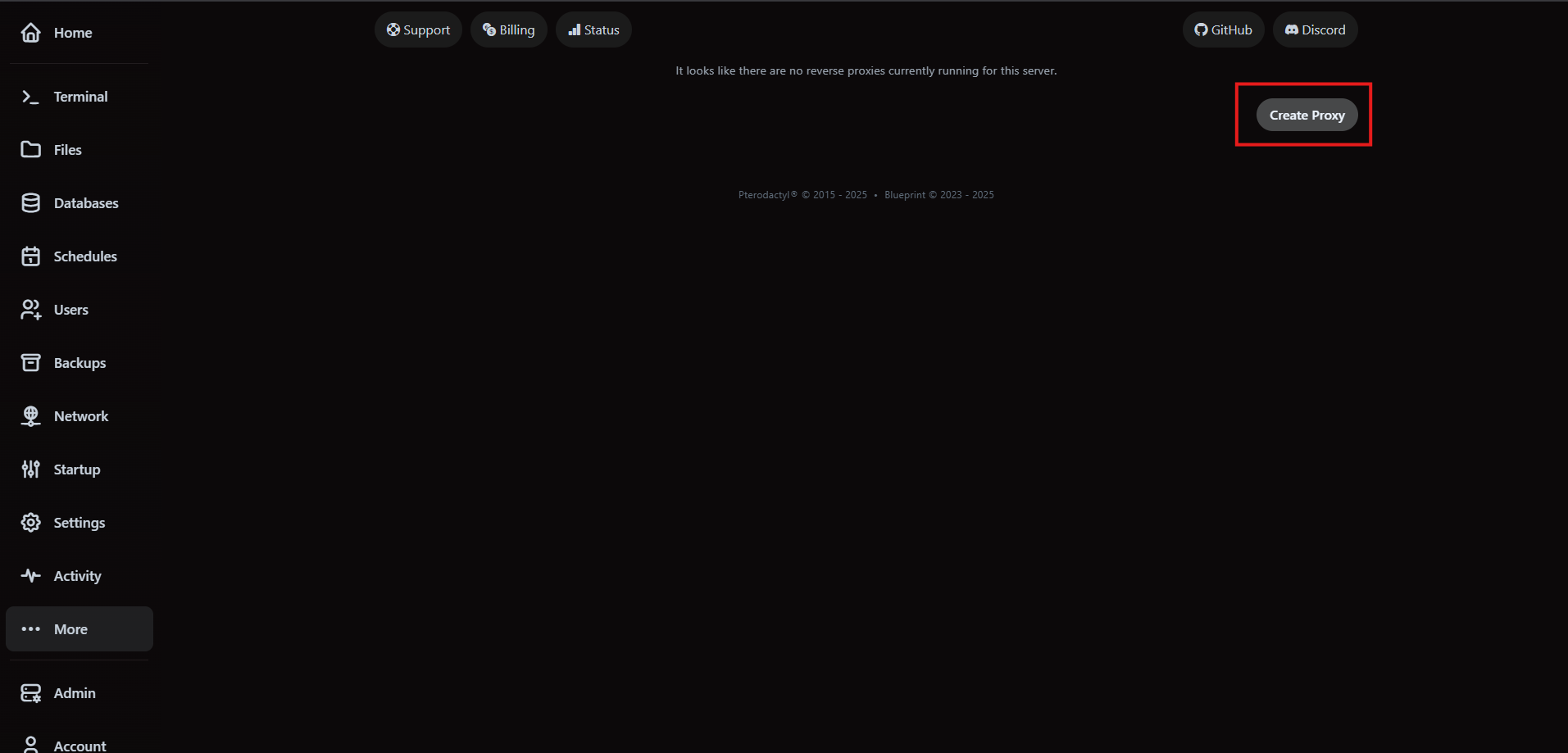Select the Startup sliders icon
Viewport: 1568px width, 753px height.
(30, 469)
